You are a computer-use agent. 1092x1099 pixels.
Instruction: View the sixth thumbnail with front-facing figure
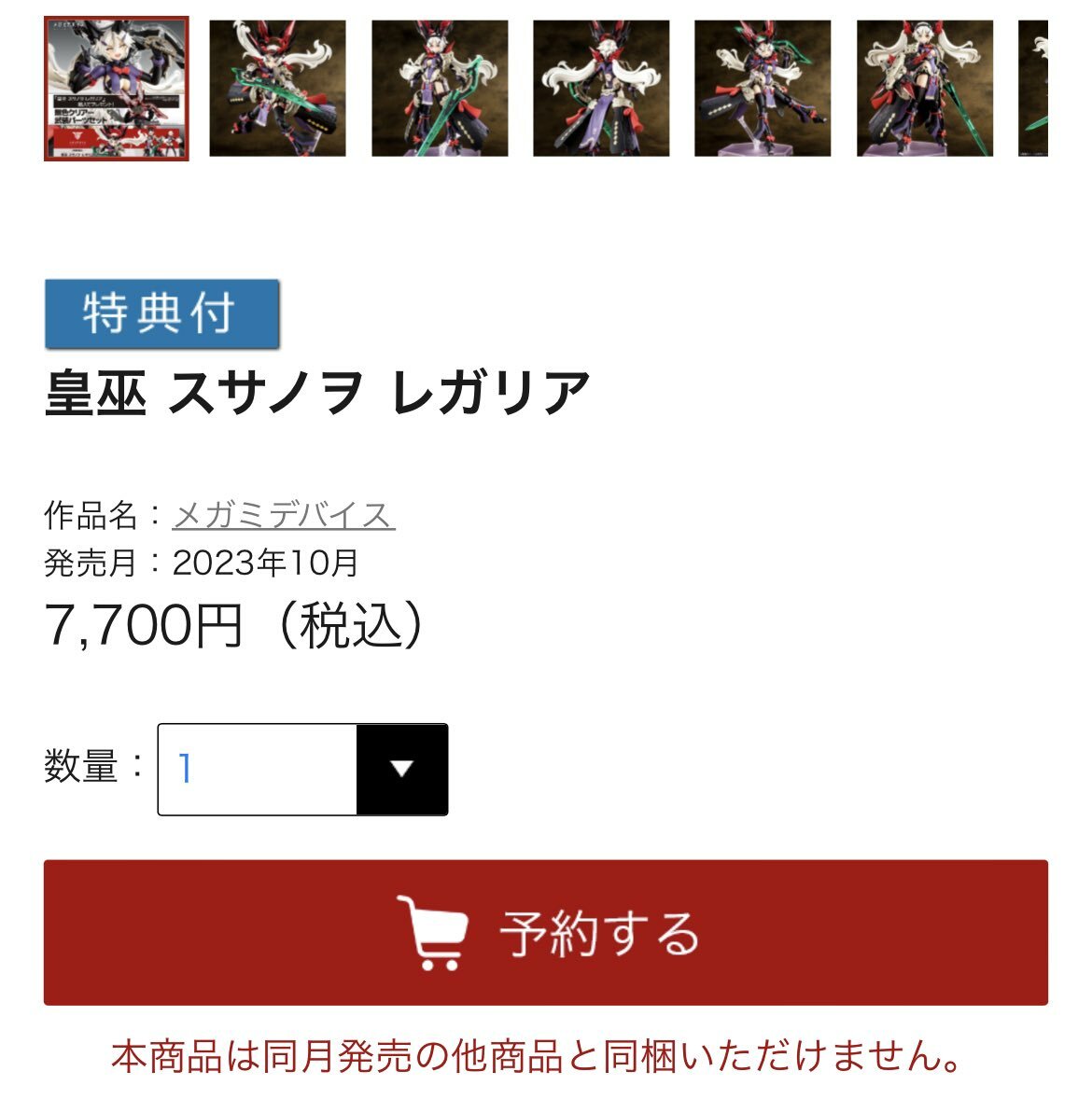pyautogui.click(x=925, y=89)
